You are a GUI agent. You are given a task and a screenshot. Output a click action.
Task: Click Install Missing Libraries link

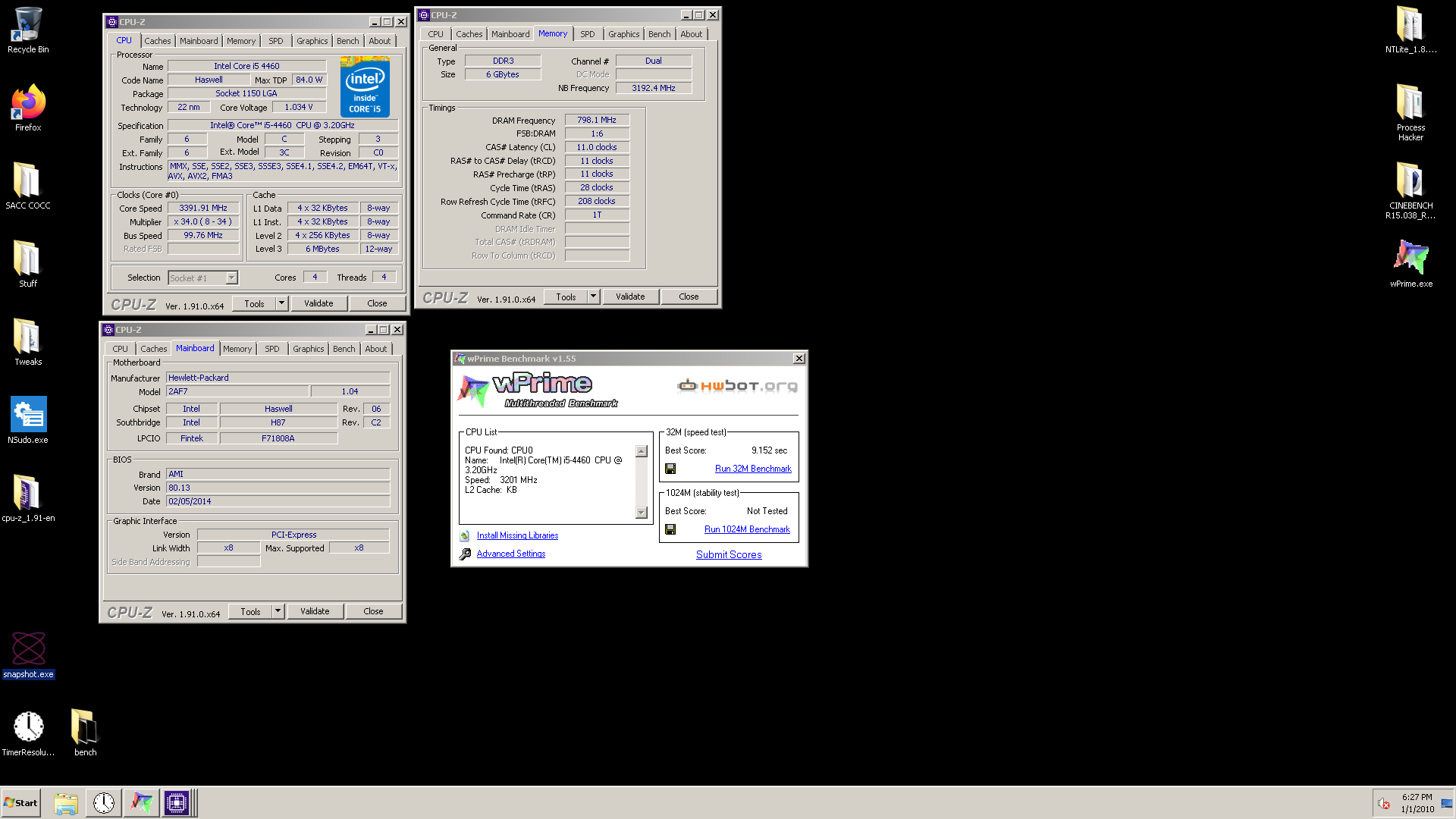click(x=517, y=535)
